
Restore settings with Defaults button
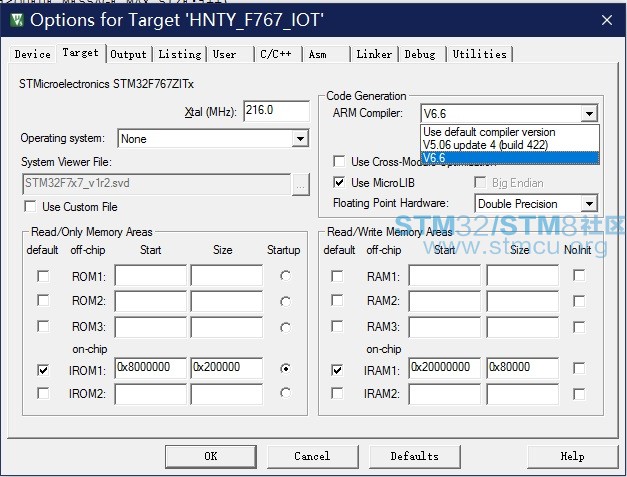pos(415,456)
